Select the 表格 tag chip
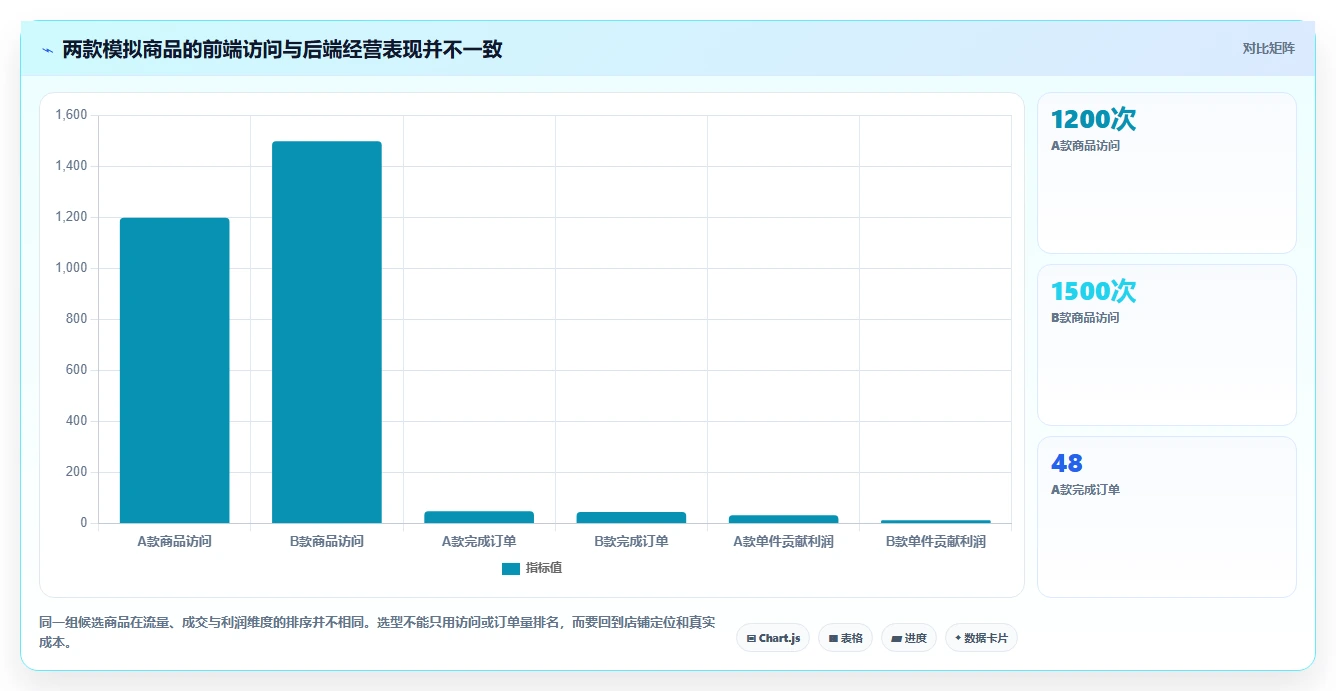The image size is (1336, 691). pyautogui.click(x=845, y=638)
